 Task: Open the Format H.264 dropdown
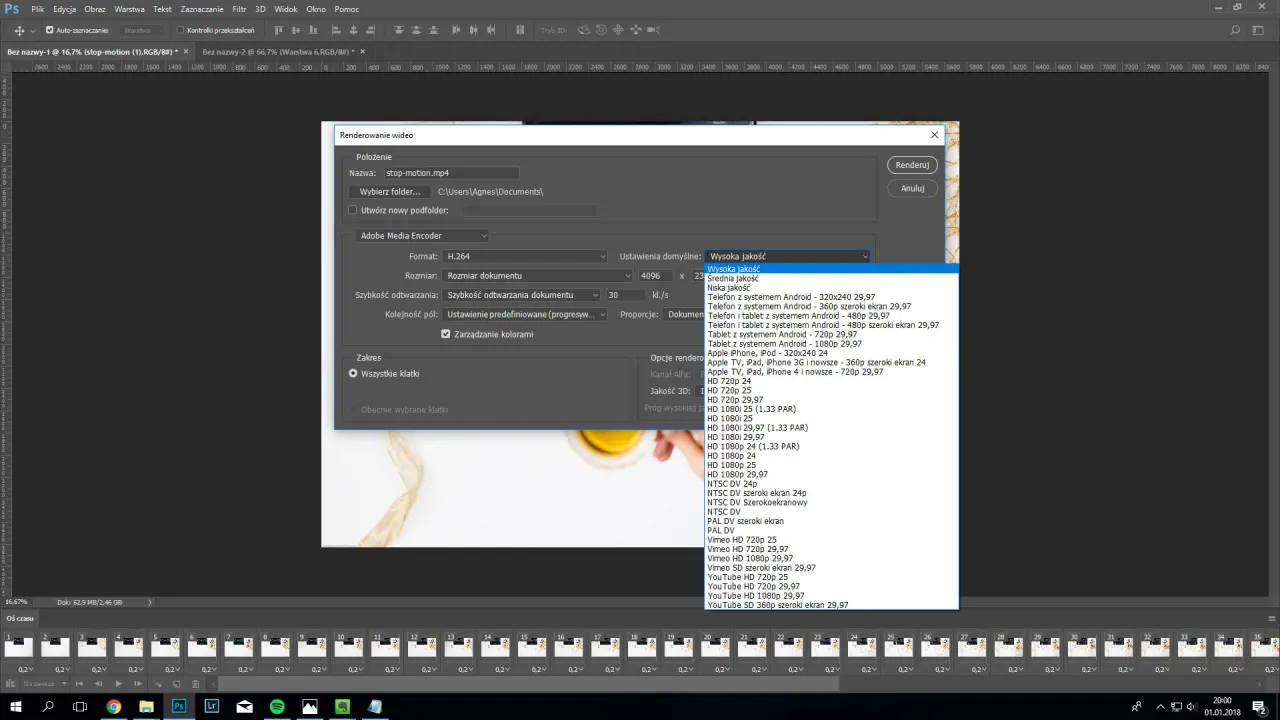pyautogui.click(x=525, y=257)
